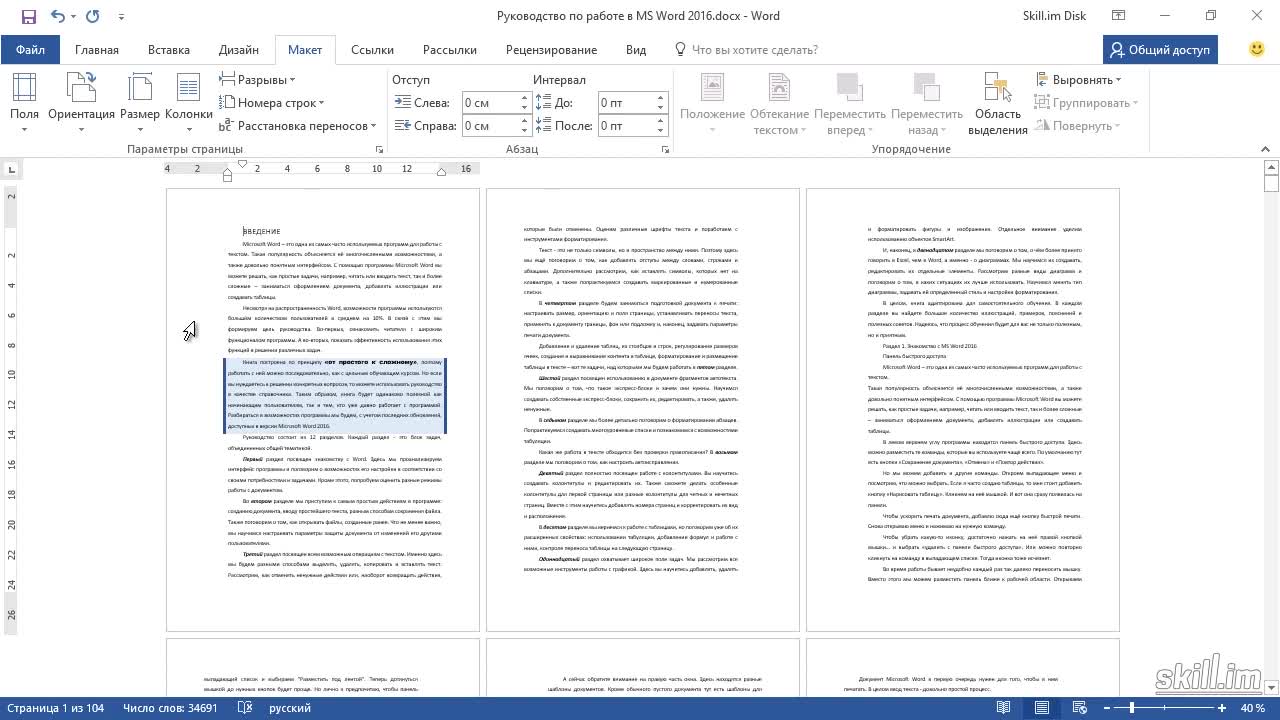
Task: Click the русский language indicator
Action: [x=290, y=708]
